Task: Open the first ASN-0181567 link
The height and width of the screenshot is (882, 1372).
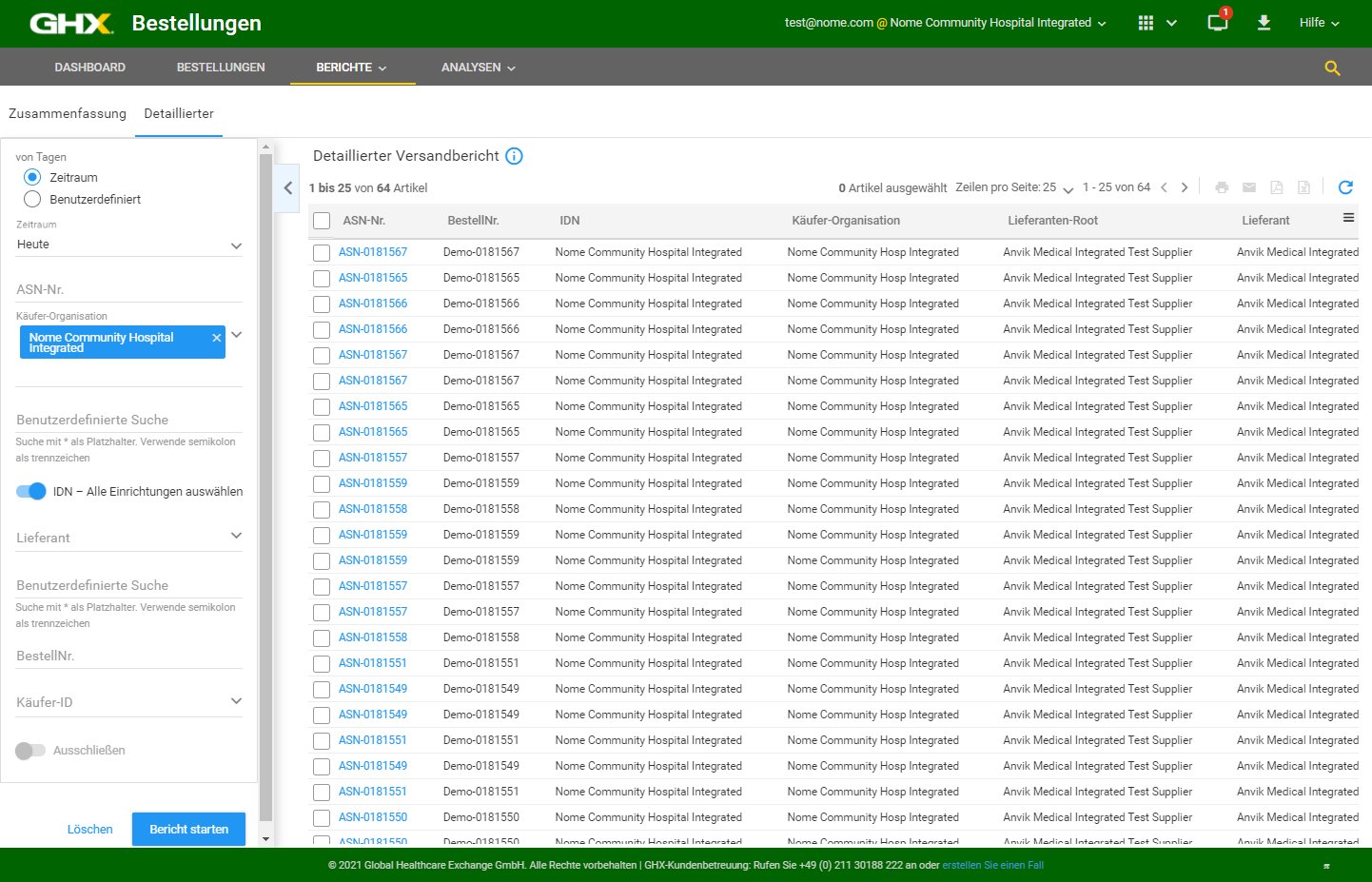Action: pyautogui.click(x=373, y=252)
